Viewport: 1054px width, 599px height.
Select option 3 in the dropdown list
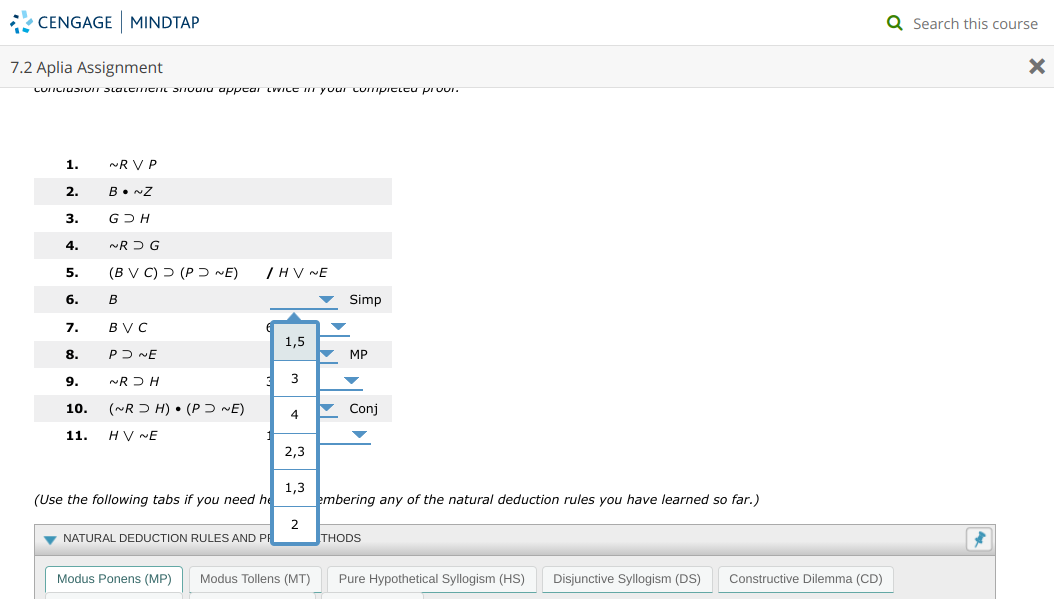[294, 378]
